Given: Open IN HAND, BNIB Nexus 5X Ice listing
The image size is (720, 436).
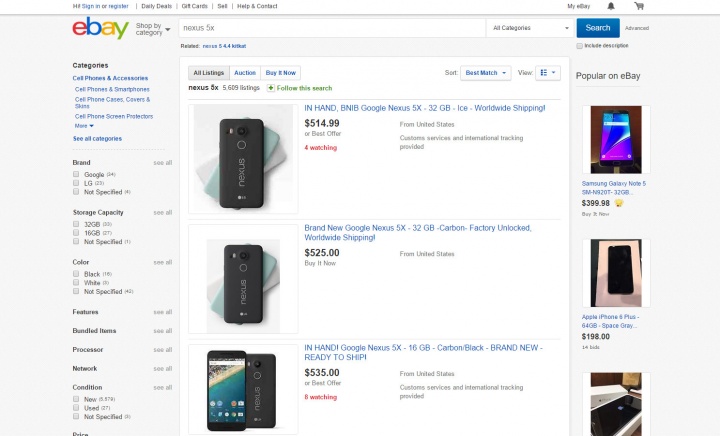Looking at the screenshot, I should (x=425, y=108).
